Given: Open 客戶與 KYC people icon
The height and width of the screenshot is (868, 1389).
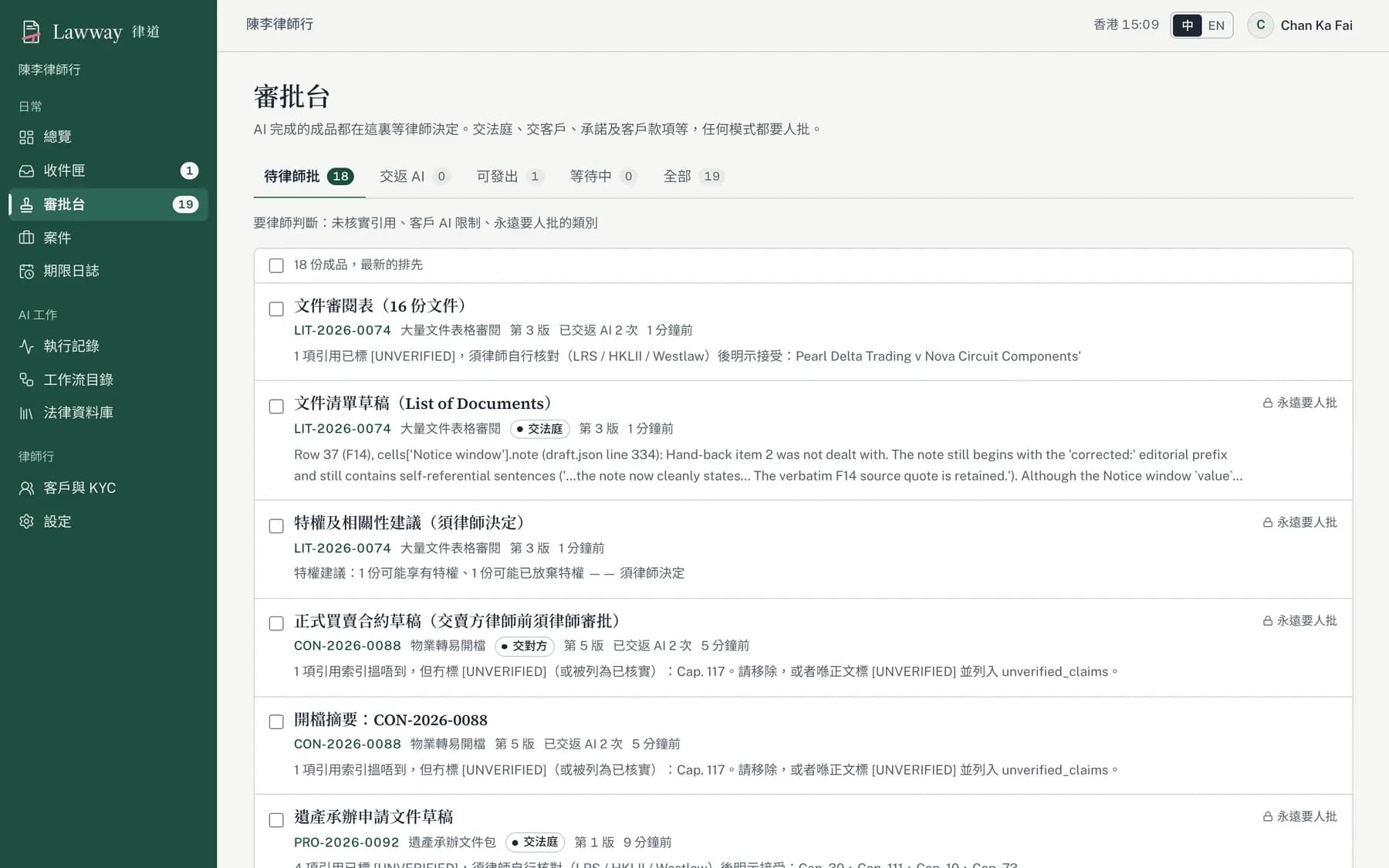Looking at the screenshot, I should 26,488.
